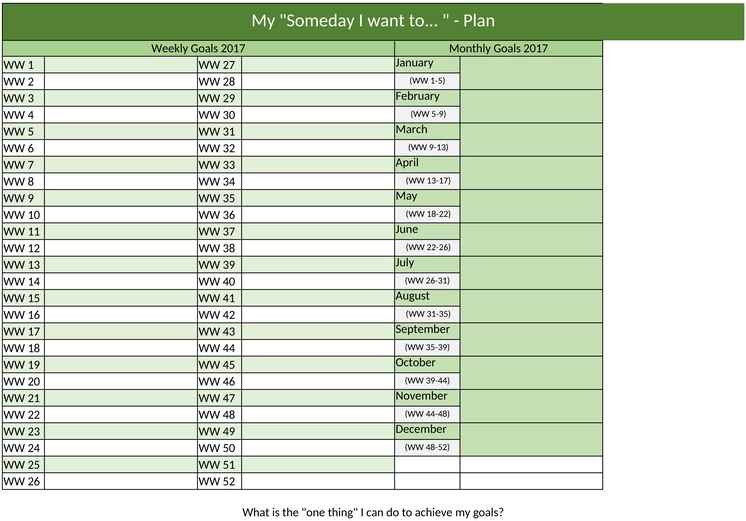Select the WW 52 goal cell
The width and height of the screenshot is (746, 521).
317,481
